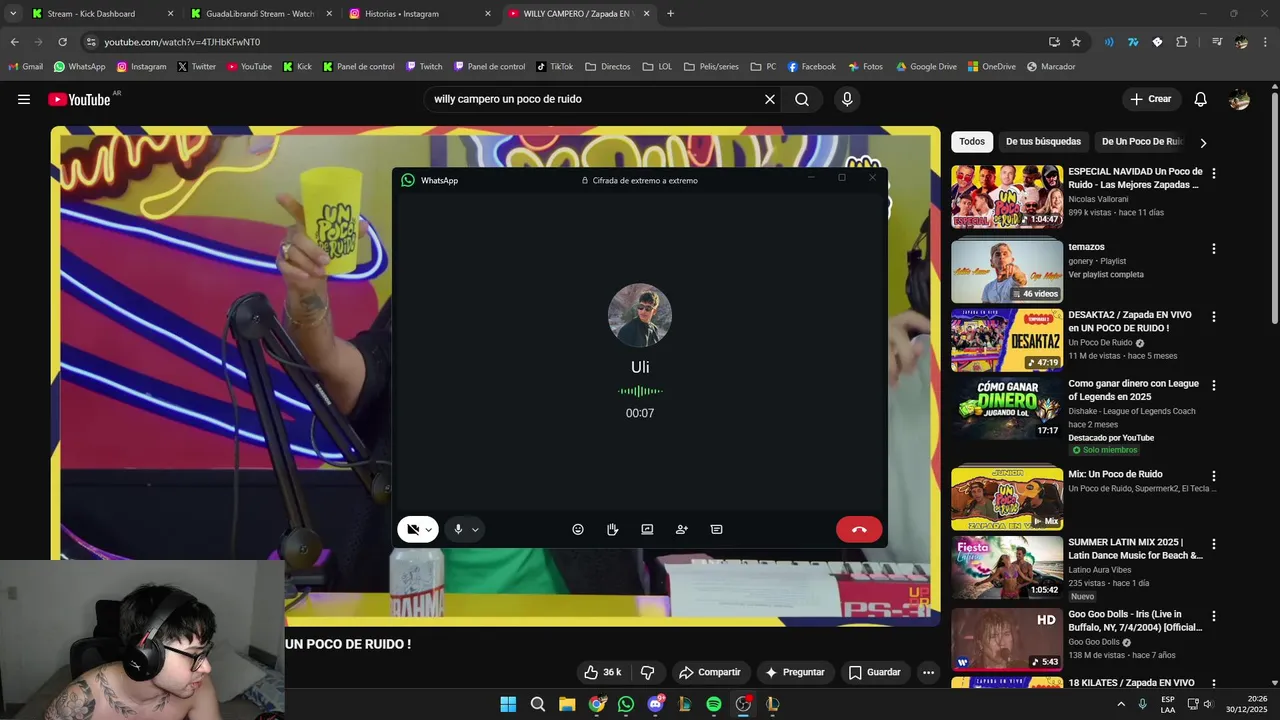
Task: Go back in Chrome
Action: coord(14,42)
